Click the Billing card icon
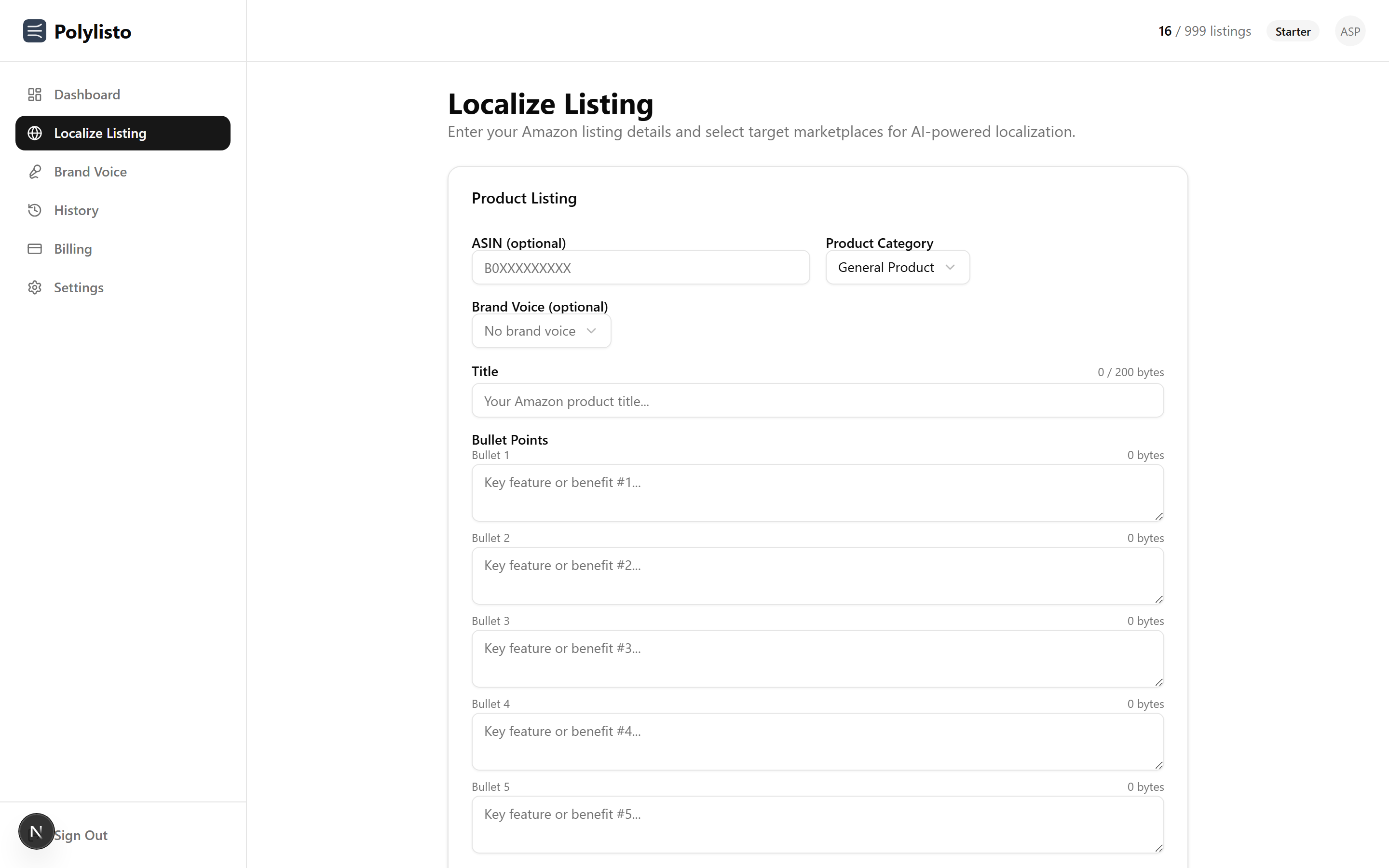 click(34, 248)
